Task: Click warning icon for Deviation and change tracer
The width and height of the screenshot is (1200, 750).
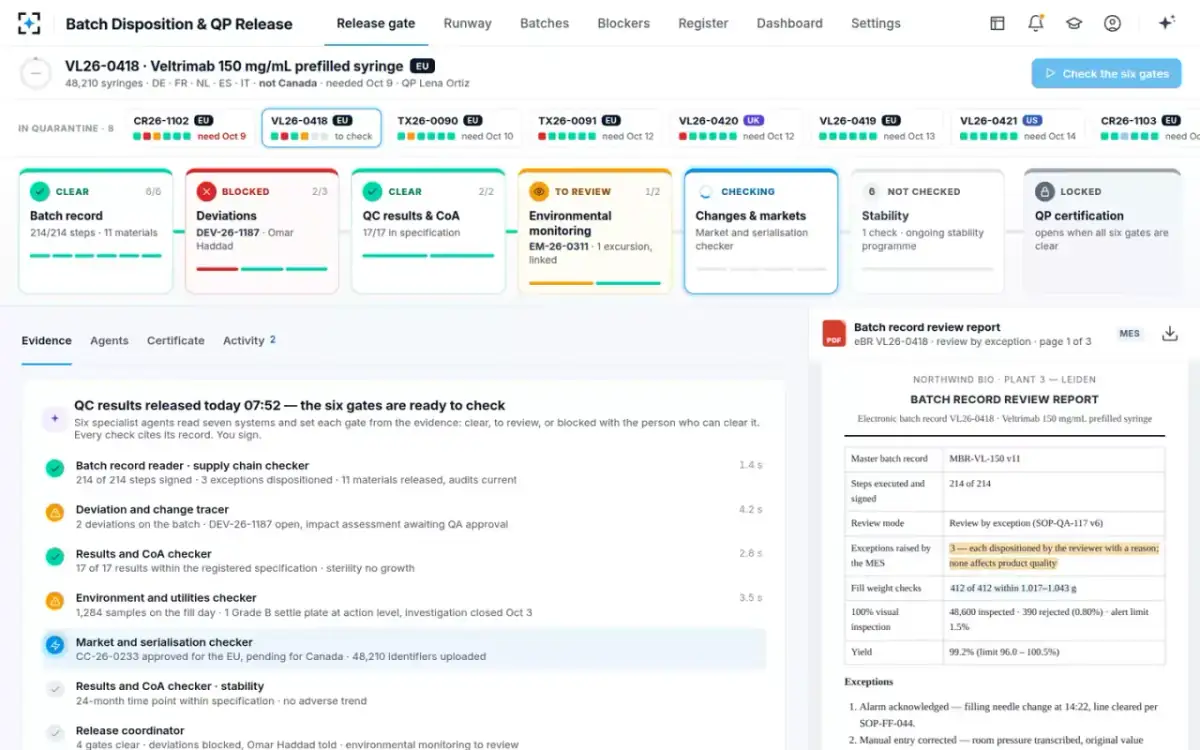Action: [55, 512]
